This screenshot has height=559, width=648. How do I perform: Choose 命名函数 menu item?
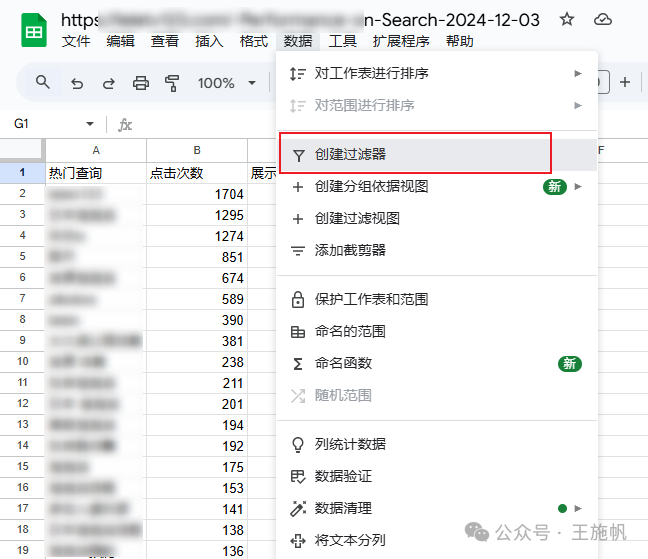coord(437,363)
